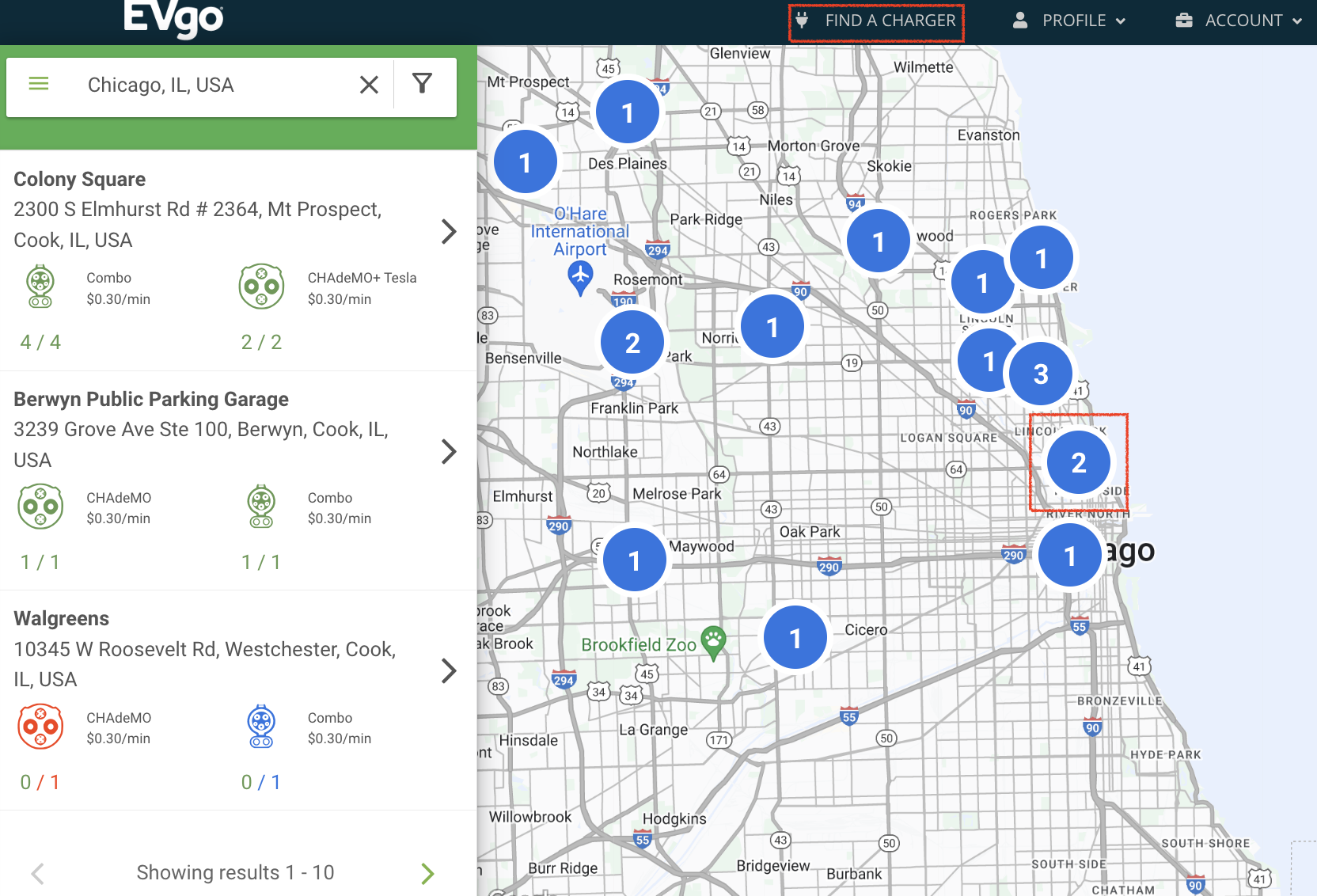Screen dimensions: 1317x896
Task: Open Berwyn Public Parking Garage details chevron
Action: (x=449, y=452)
